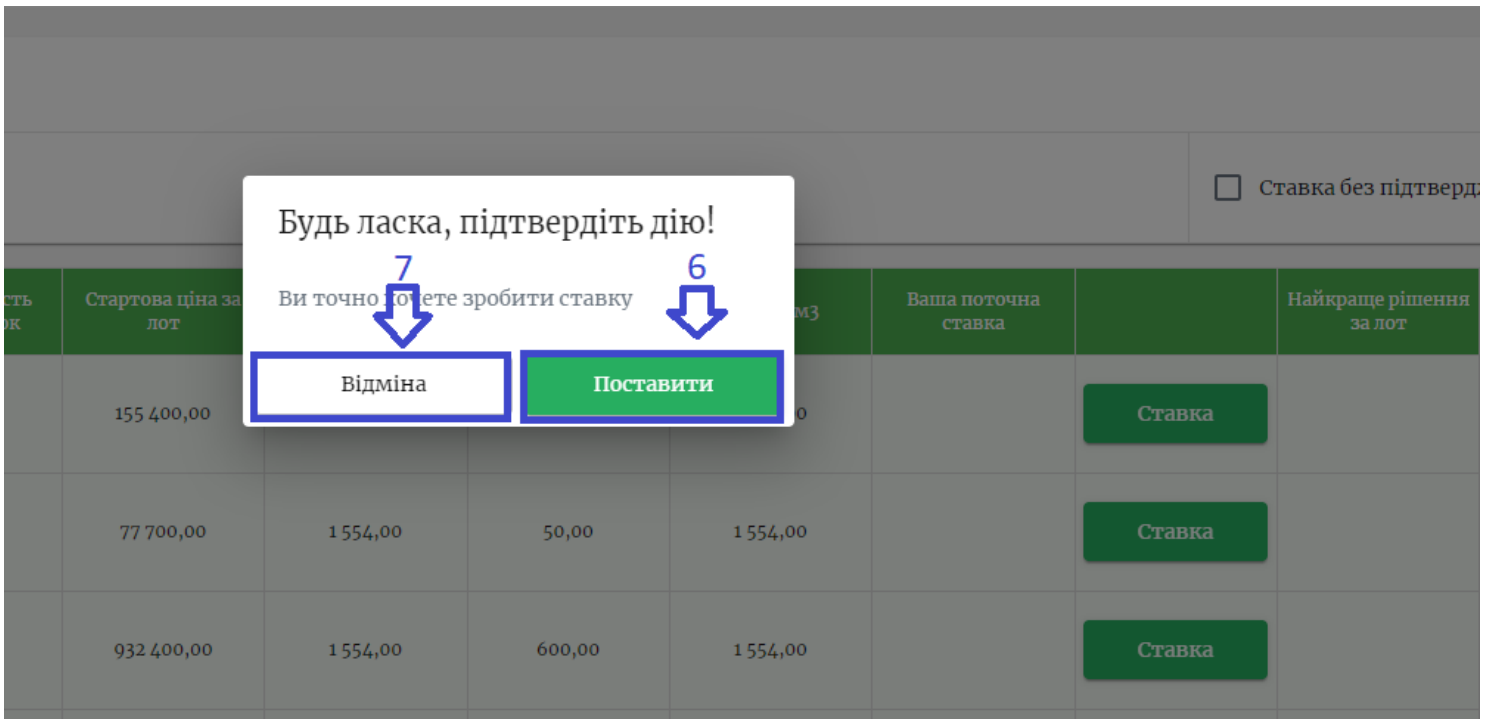Image resolution: width=1486 pixels, height=725 pixels.
Task: Click the Стартова ціна за лот column header
Action: (162, 311)
